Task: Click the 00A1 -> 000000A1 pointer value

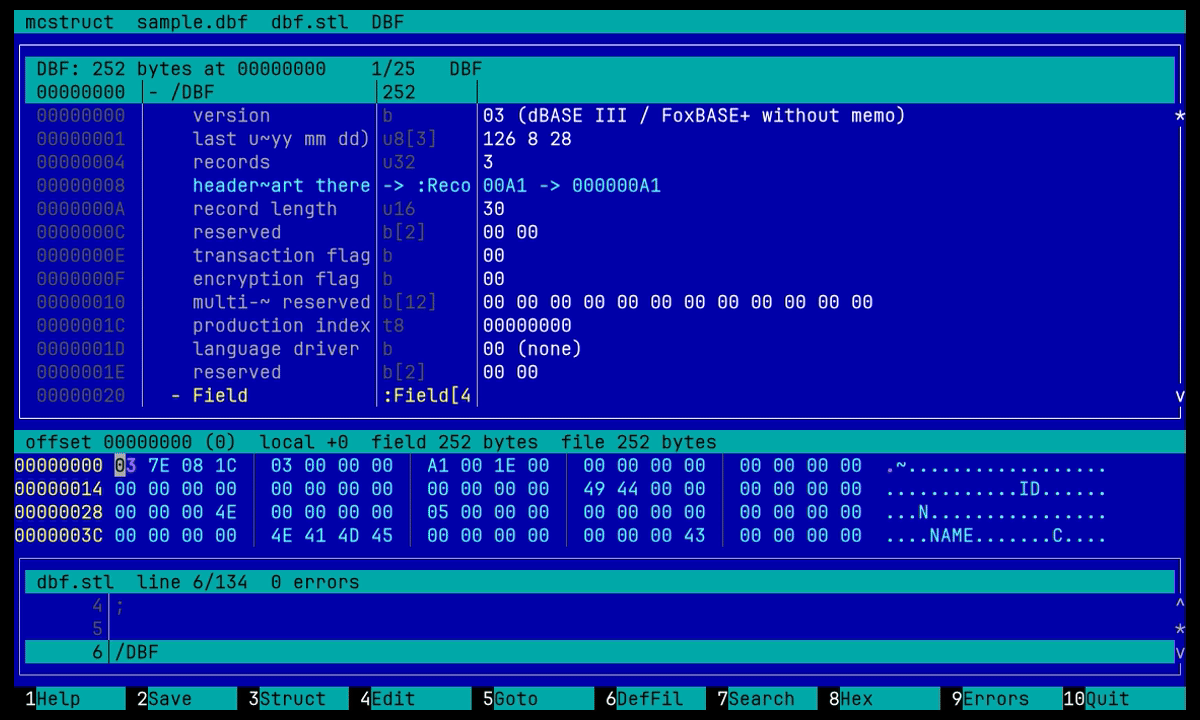Action: tap(572, 185)
